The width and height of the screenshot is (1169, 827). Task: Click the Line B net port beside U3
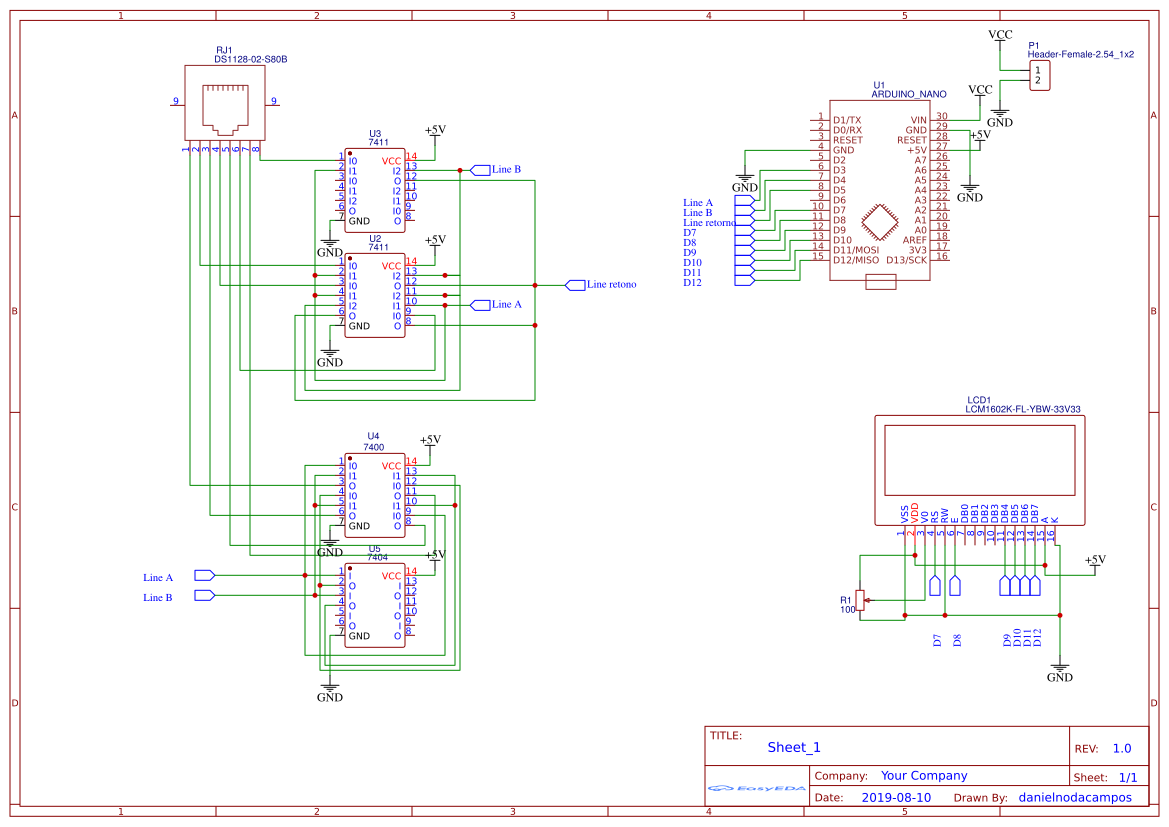click(x=480, y=170)
